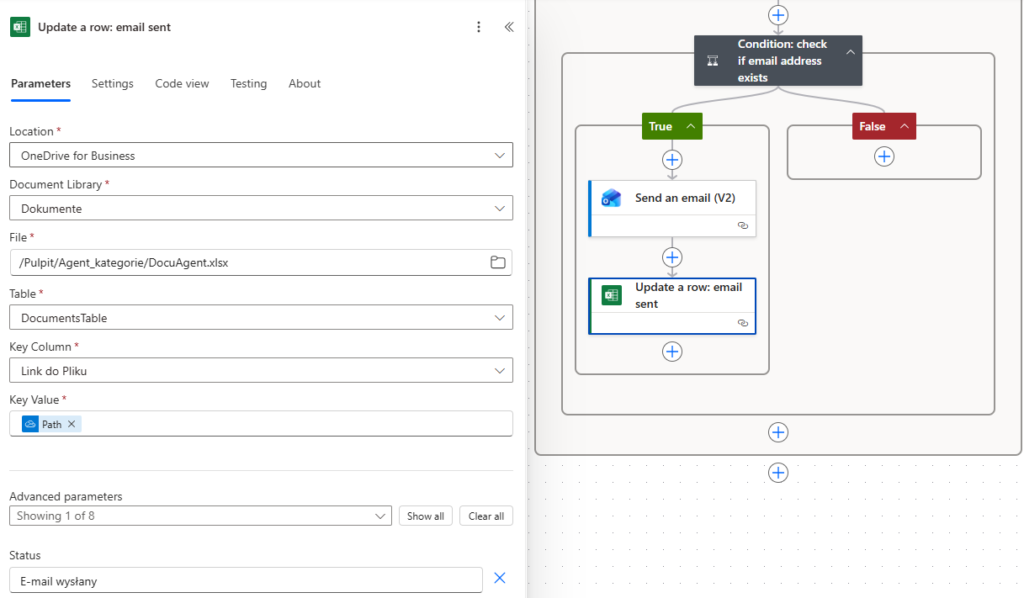Viewport: 1024px width, 598px height.
Task: Click the Excel icon in the panel header
Action: (20, 27)
